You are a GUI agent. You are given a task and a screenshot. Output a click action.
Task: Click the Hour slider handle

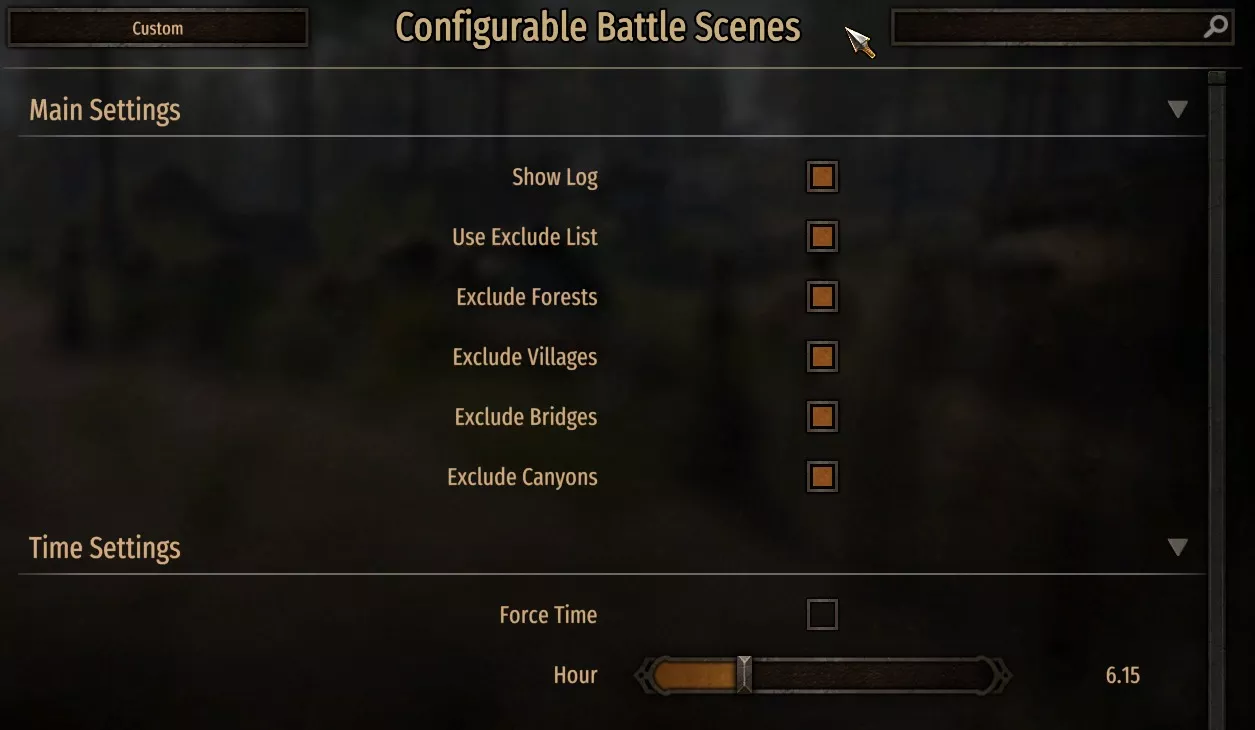click(744, 675)
